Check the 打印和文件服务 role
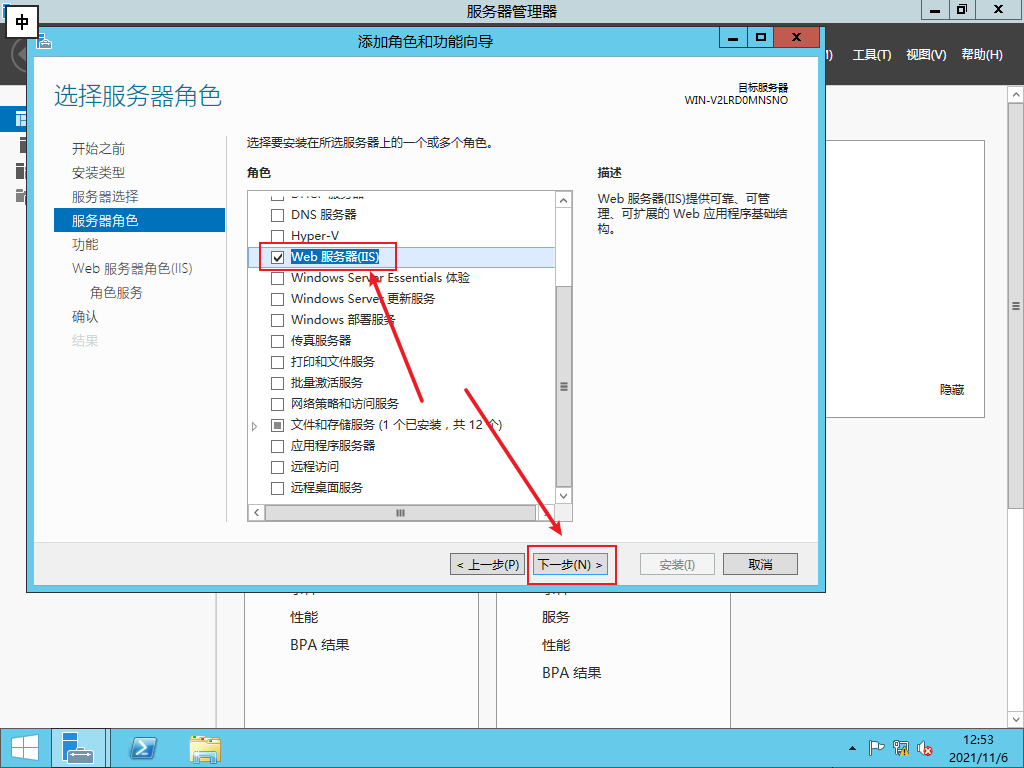This screenshot has height=768, width=1024. click(278, 362)
